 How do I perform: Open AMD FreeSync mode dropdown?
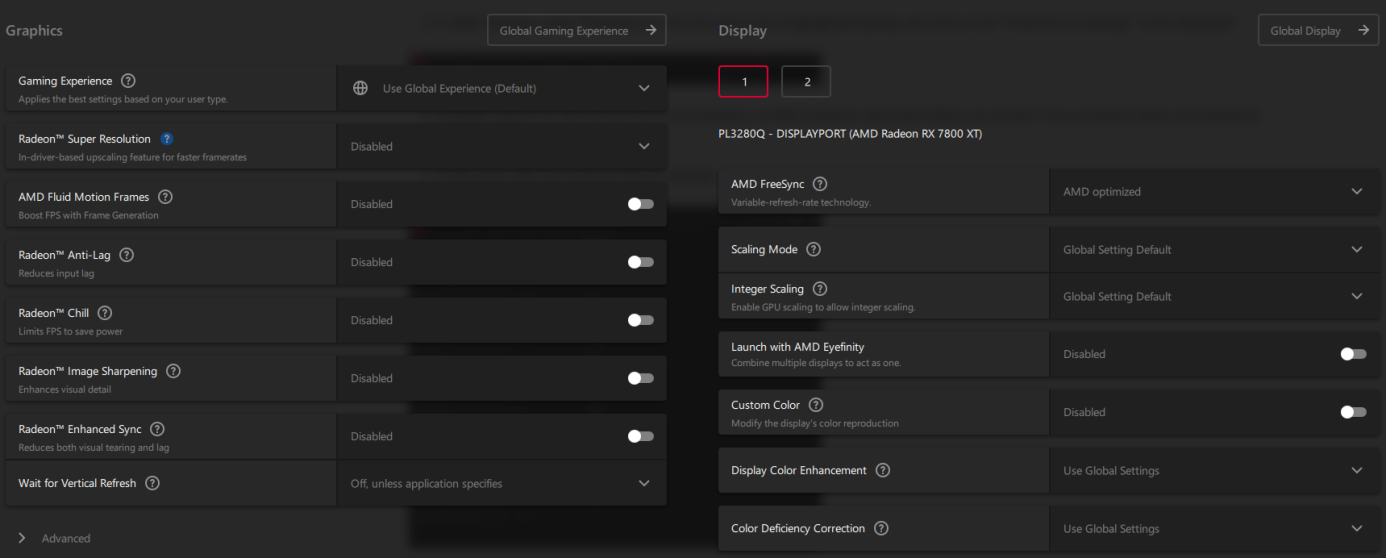[x=1214, y=191]
